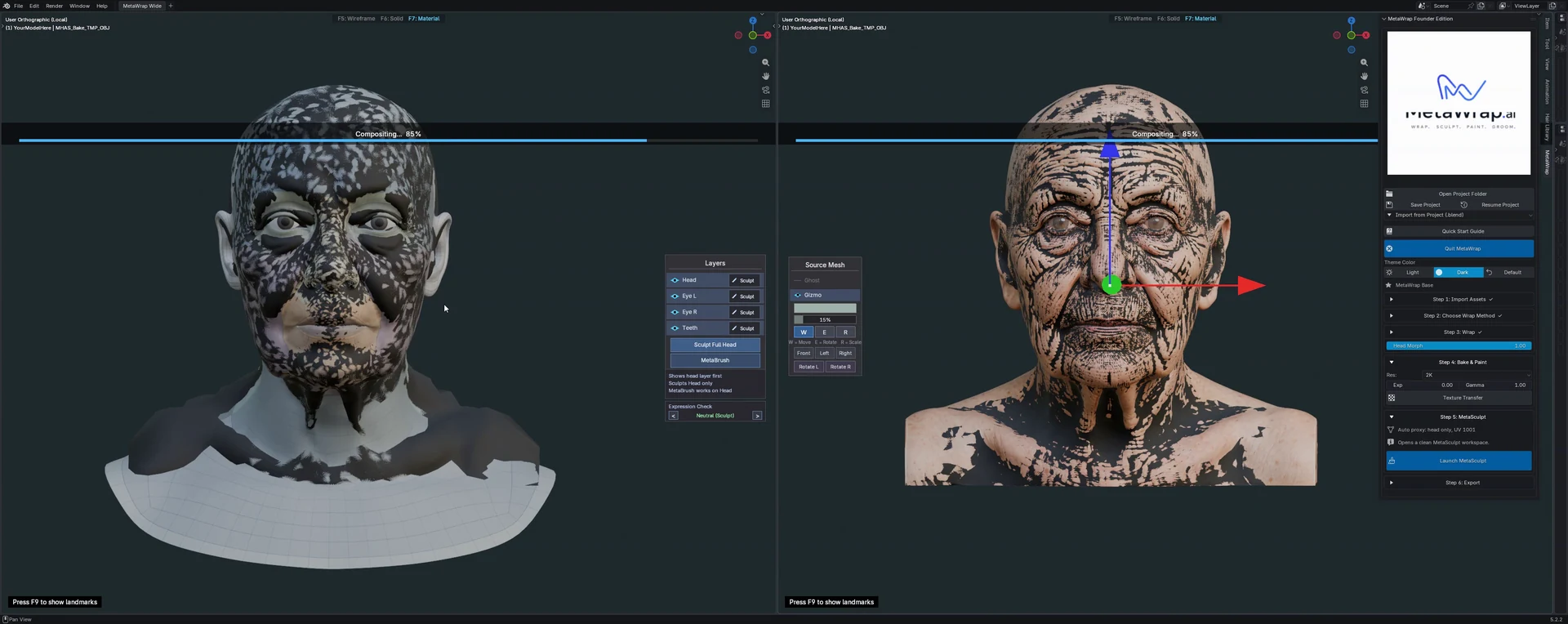
Task: Click the zoom magnifier in left viewport
Action: tap(765, 62)
